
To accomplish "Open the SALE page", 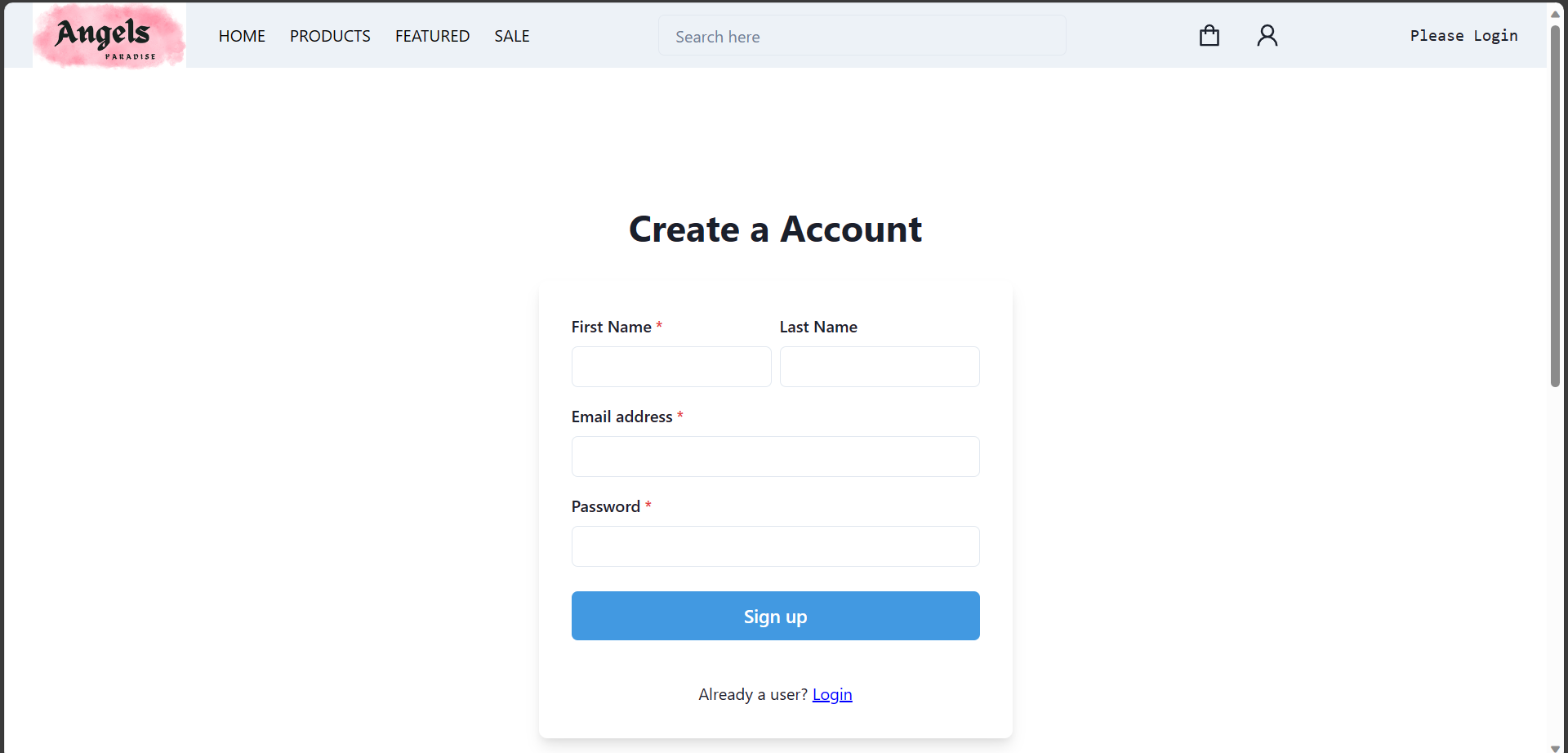I will [511, 36].
